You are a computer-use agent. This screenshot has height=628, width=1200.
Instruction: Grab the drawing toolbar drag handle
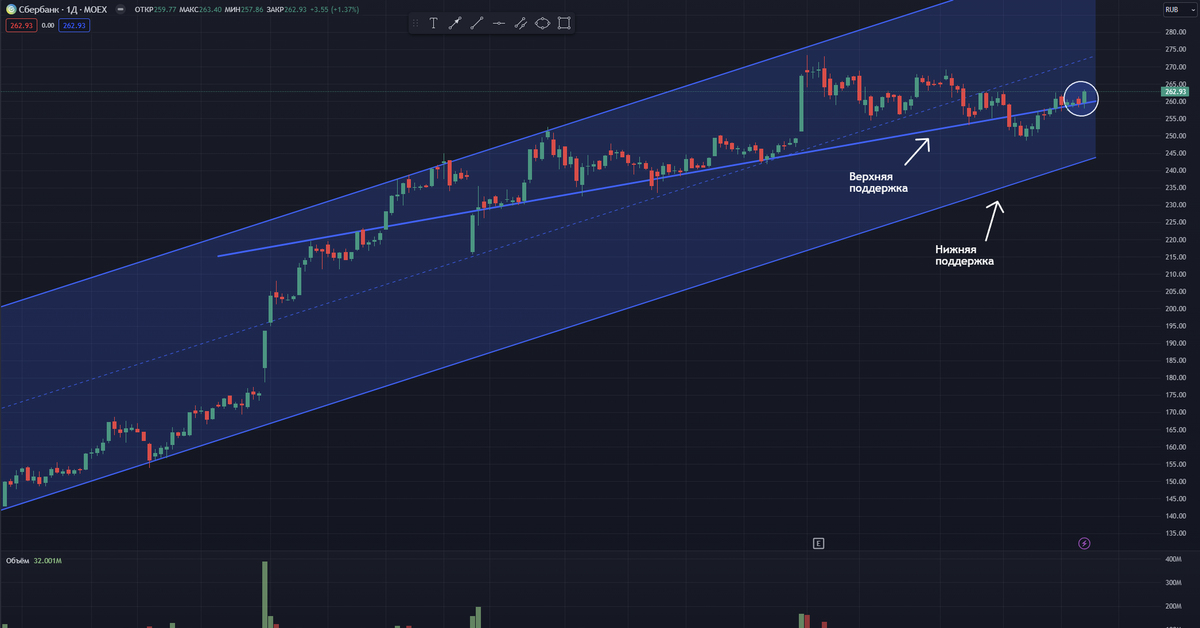coord(417,23)
